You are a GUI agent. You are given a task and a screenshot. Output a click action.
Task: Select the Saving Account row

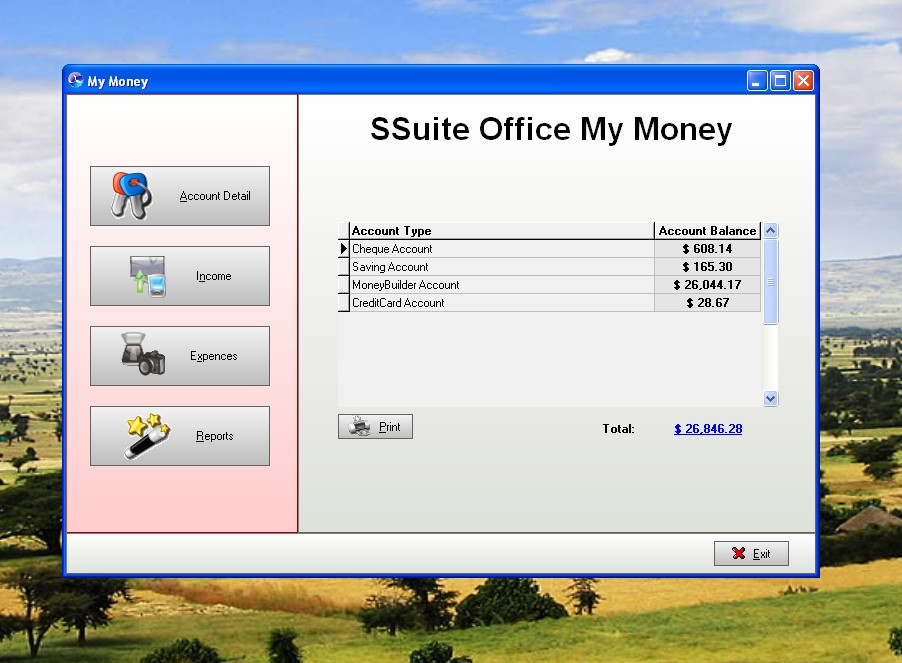pyautogui.click(x=549, y=267)
